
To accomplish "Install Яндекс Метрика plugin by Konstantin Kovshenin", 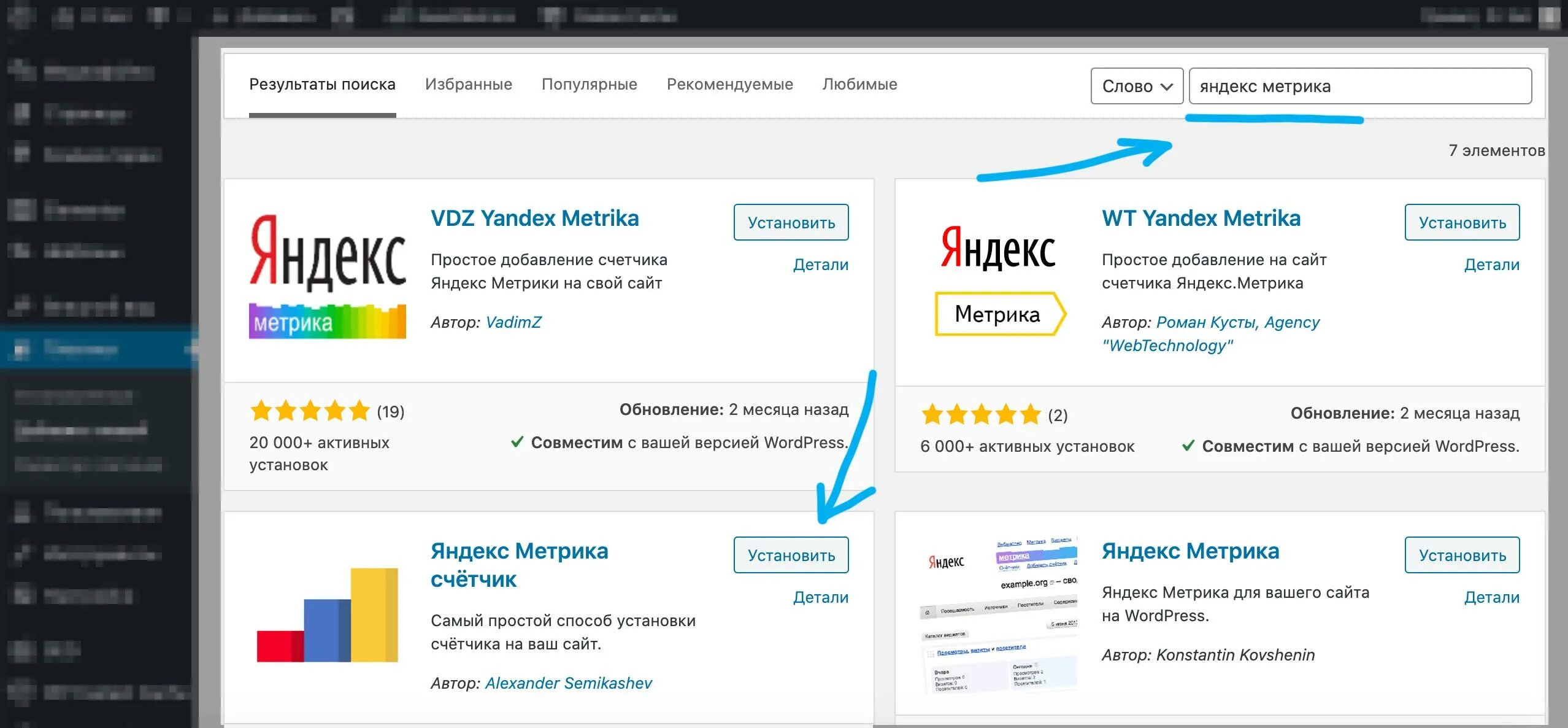I will tap(1462, 555).
